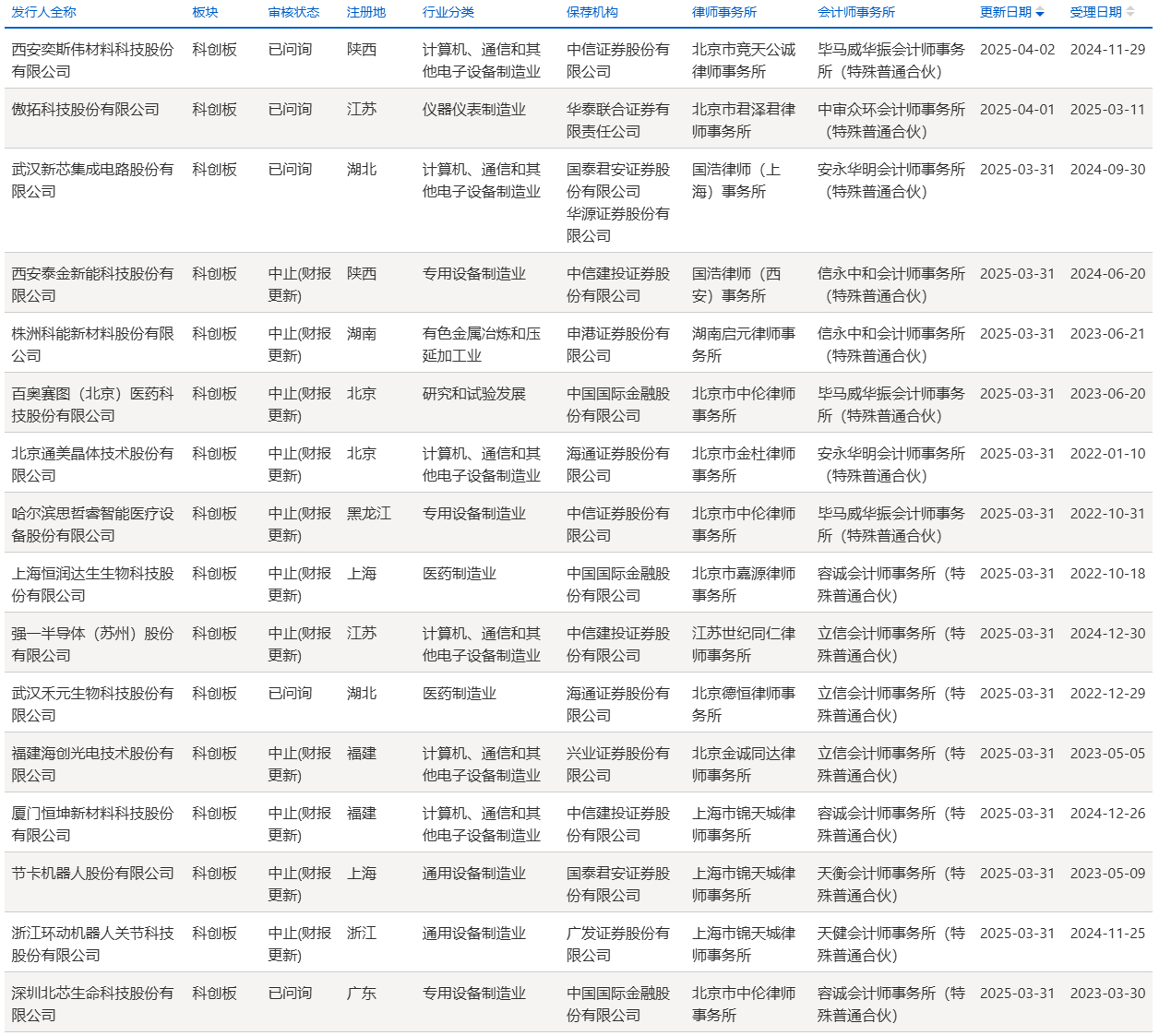Open 傲拓科技股份有限公司 issuer details
This screenshot has height=1036, width=1159.
tap(85, 110)
